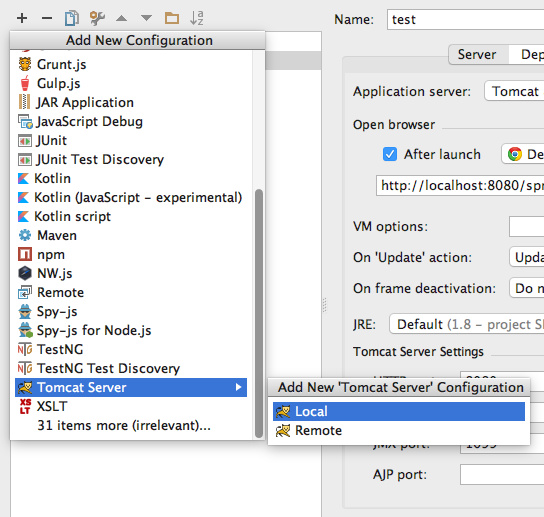Screen dimensions: 544x517
Task: Select XSLT in the configuration list
Action: click(131, 406)
